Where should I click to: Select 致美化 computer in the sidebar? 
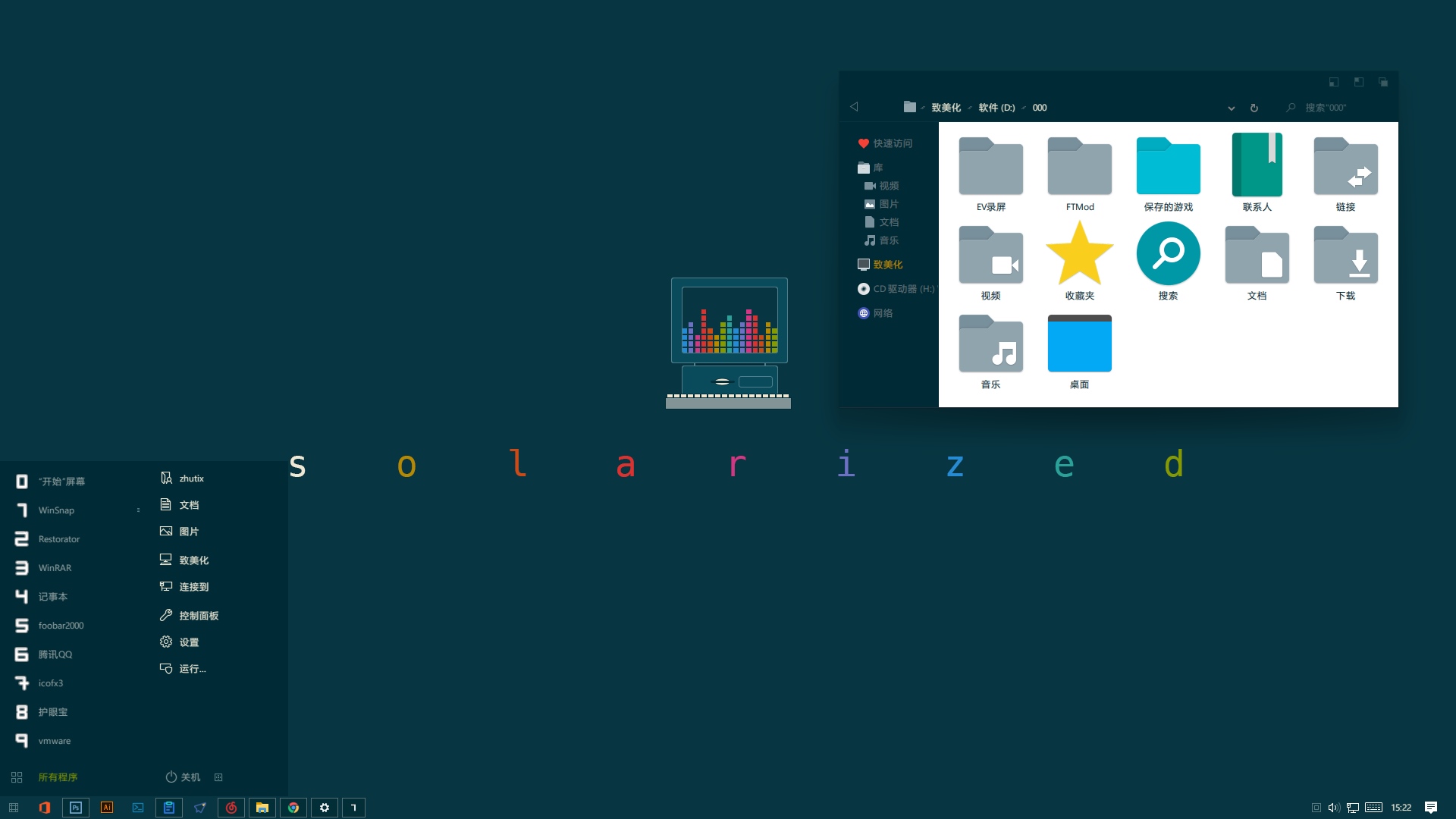point(880,265)
